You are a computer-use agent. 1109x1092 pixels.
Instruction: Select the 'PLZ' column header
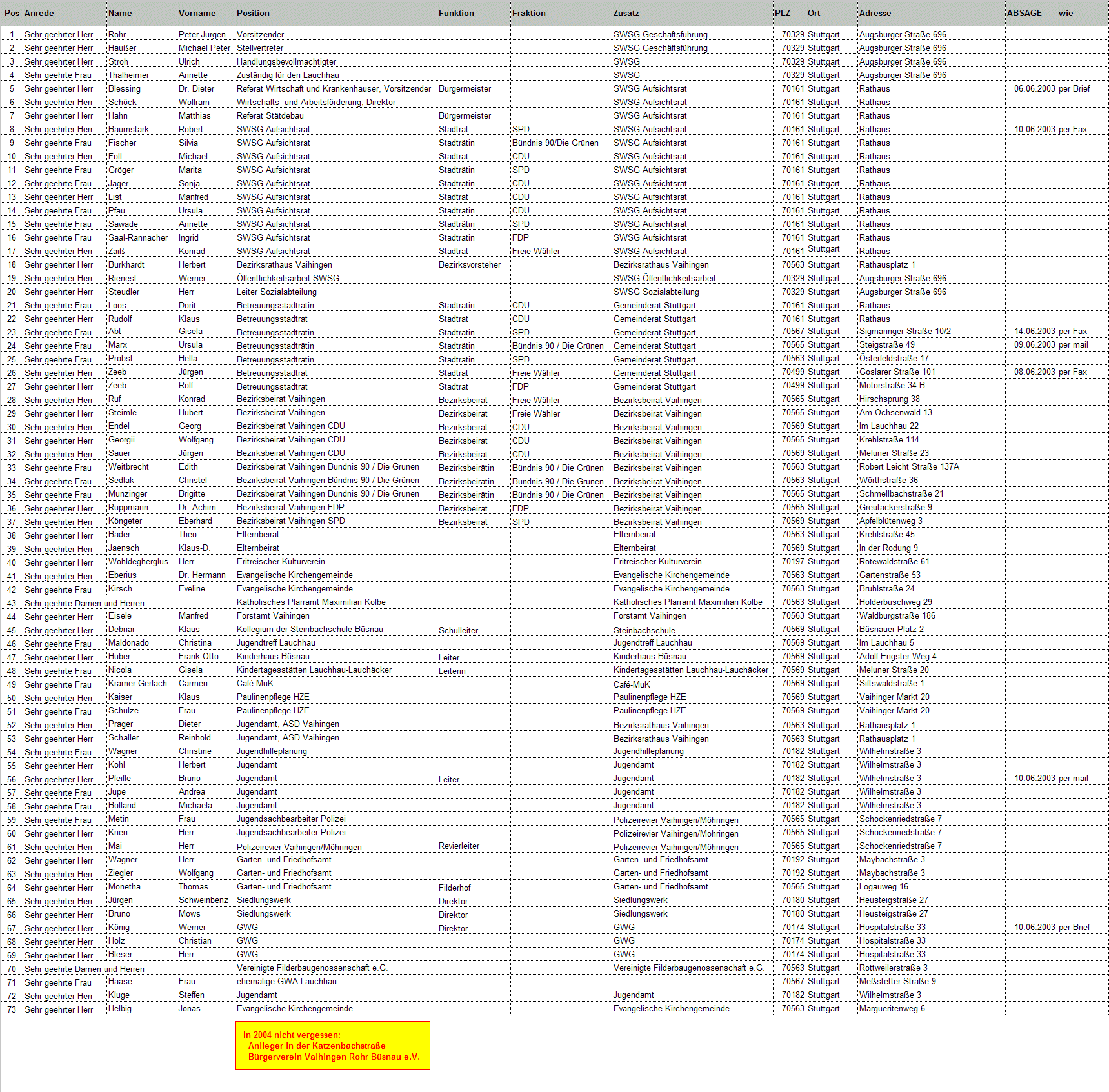click(x=782, y=13)
